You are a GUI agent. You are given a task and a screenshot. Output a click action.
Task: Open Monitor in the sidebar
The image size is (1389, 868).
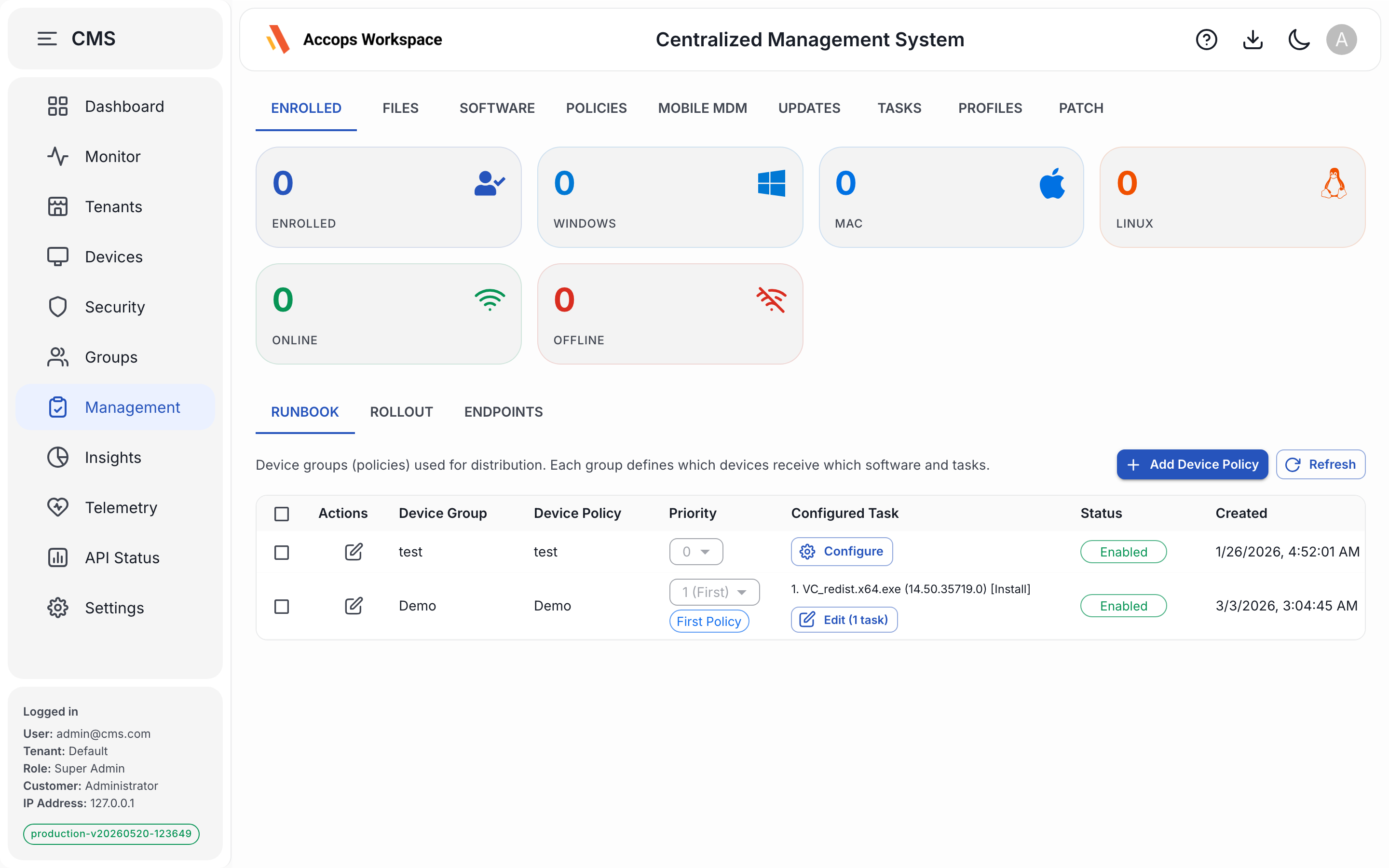click(x=115, y=156)
